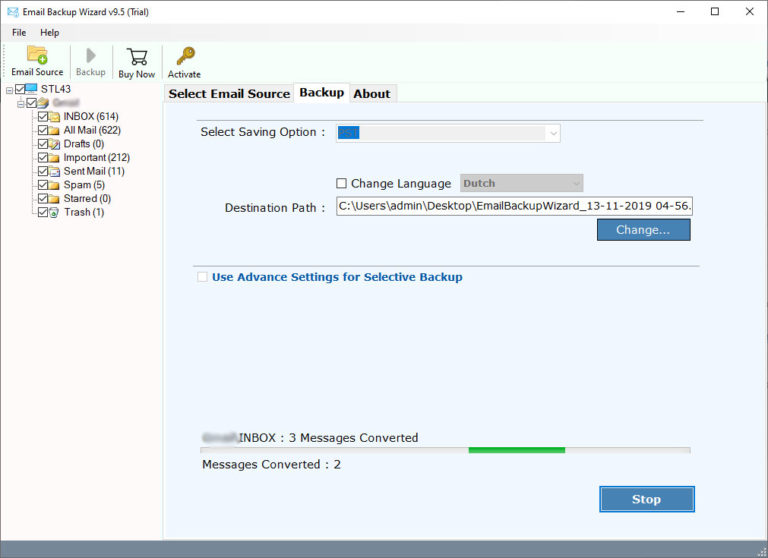Uncheck the STL43 root checkbox
The image size is (768, 558).
point(20,89)
